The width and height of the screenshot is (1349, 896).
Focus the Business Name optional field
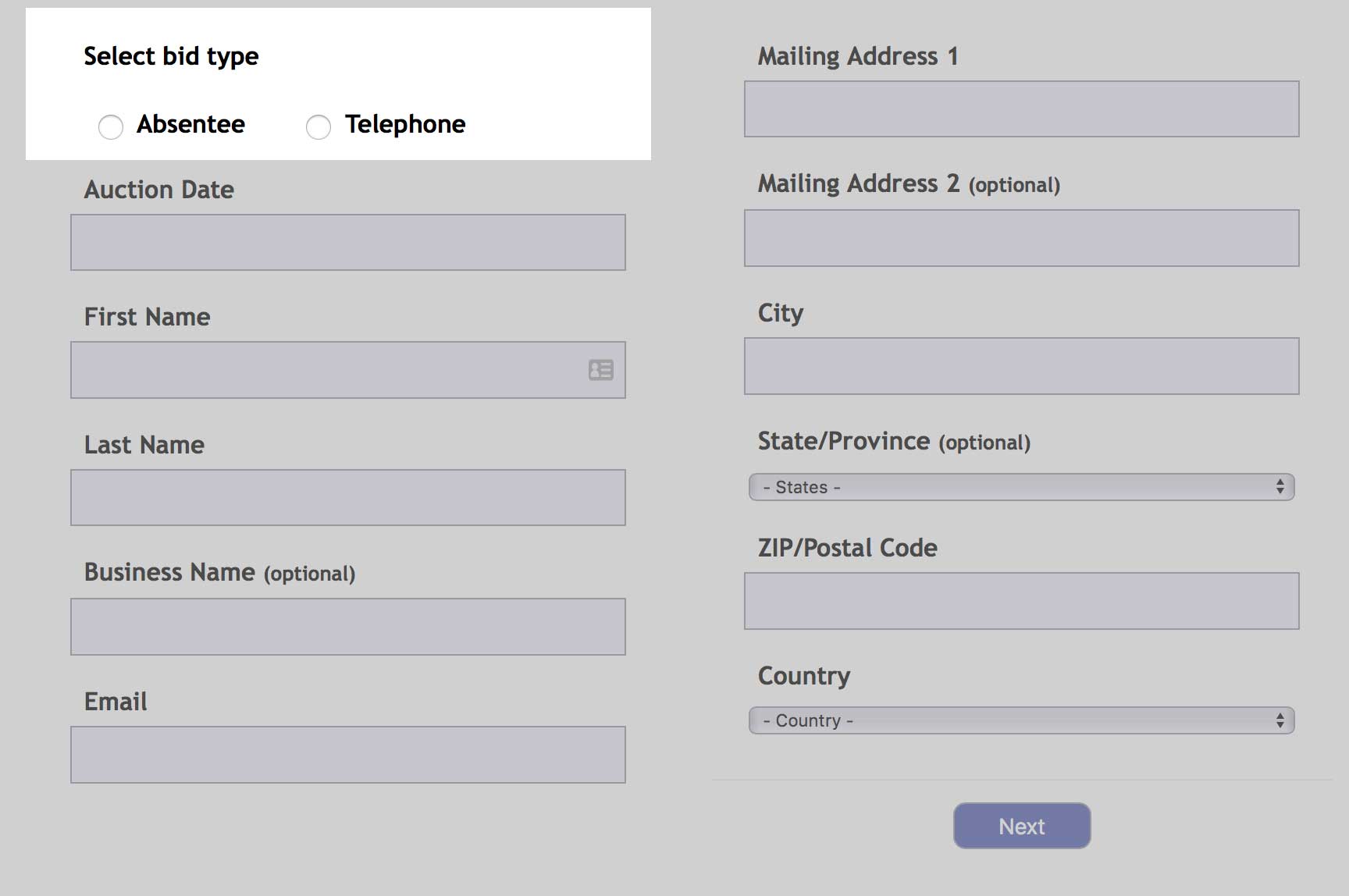[348, 627]
